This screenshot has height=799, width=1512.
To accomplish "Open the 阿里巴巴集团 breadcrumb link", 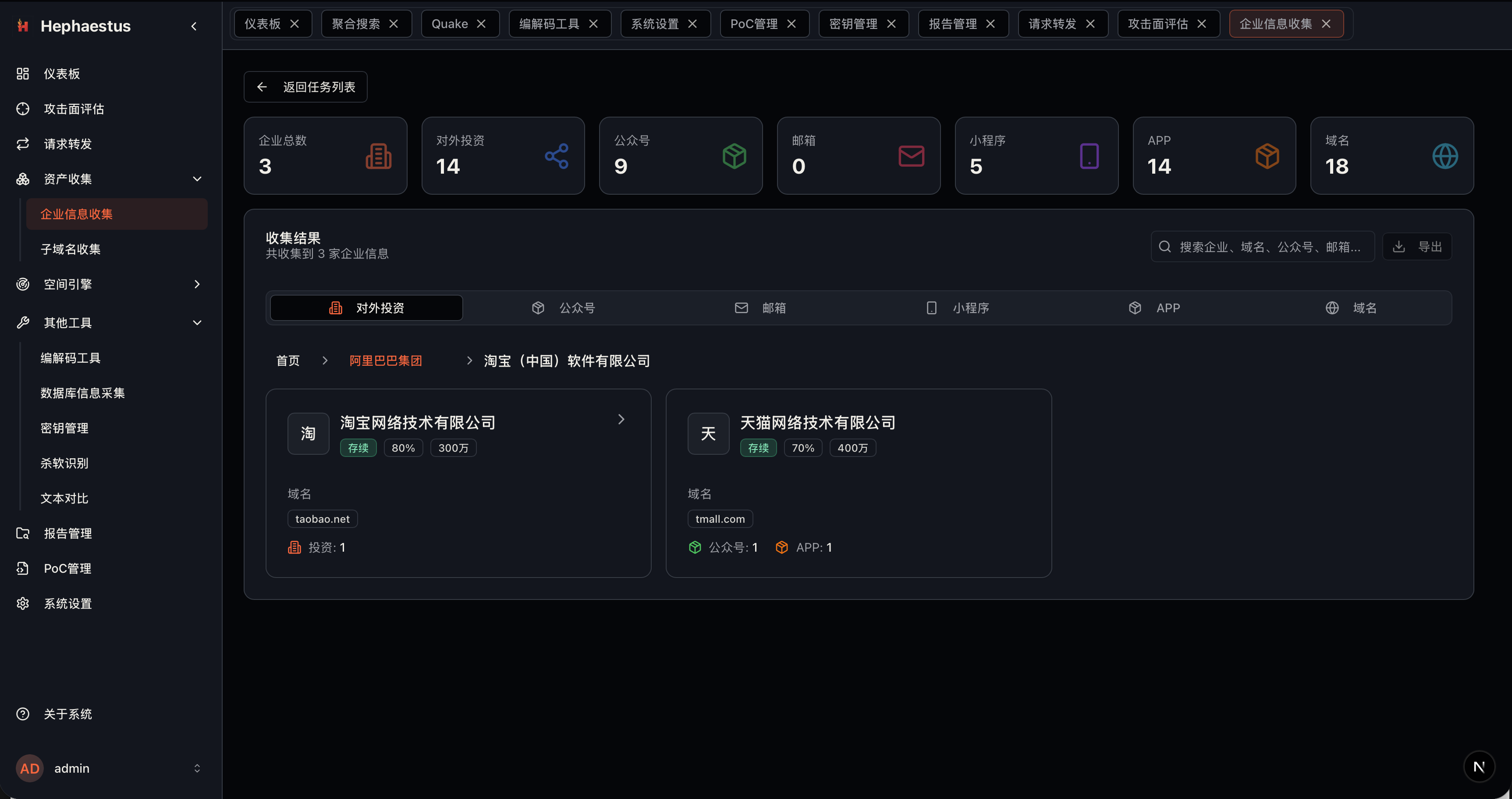I will click(x=385, y=360).
